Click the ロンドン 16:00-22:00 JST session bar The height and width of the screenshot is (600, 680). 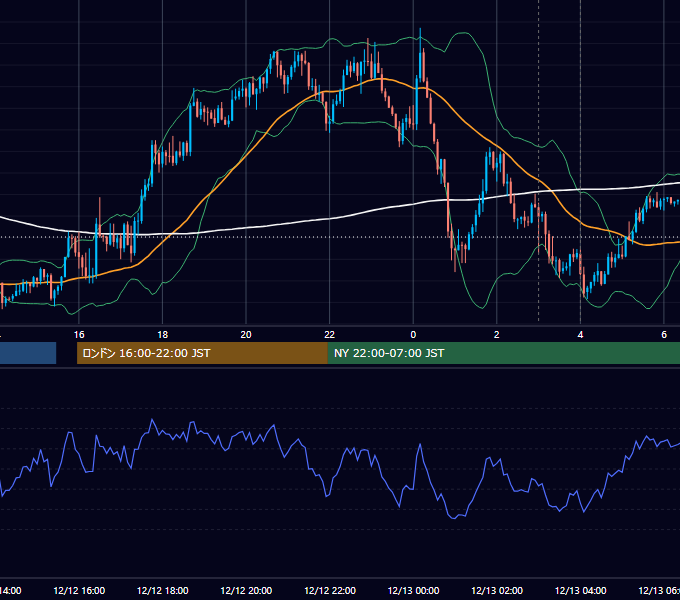pos(202,353)
